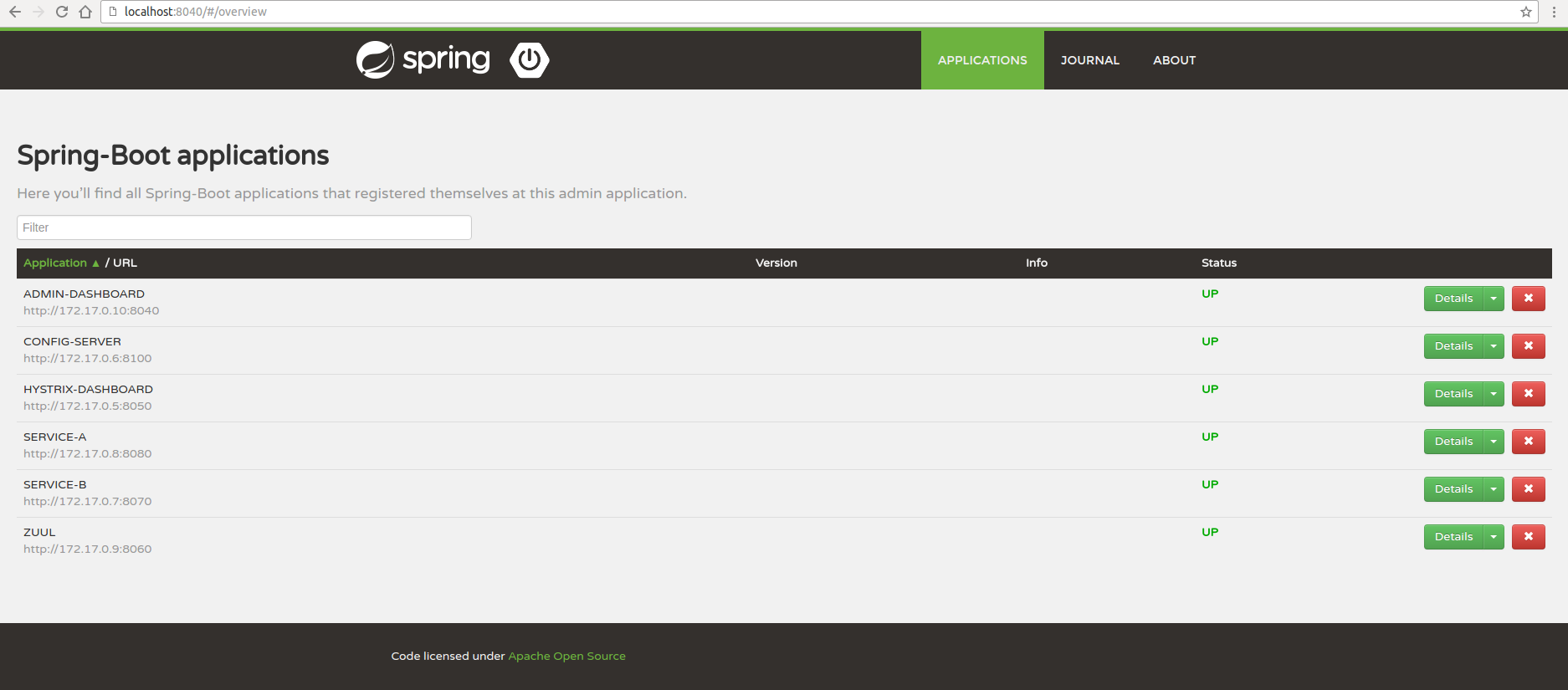Sort by Status column header
1568x690 pixels.
(1218, 263)
